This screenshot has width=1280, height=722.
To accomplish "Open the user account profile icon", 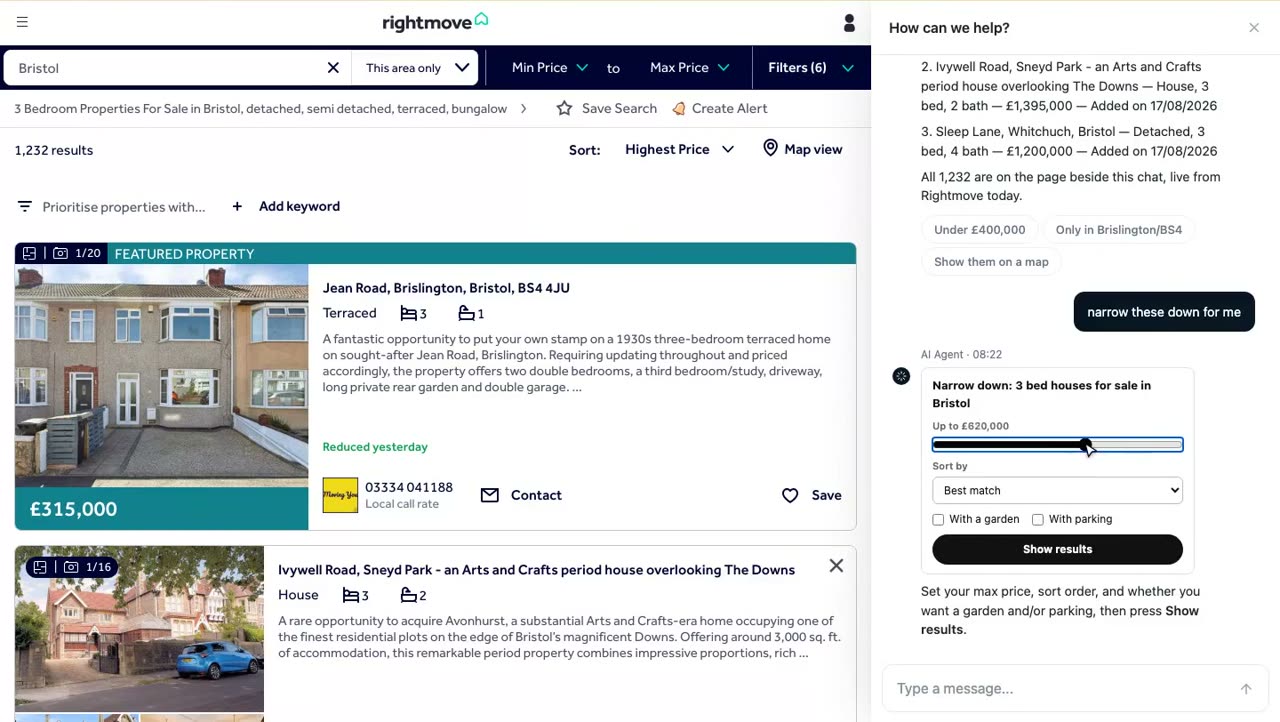I will tap(849, 22).
